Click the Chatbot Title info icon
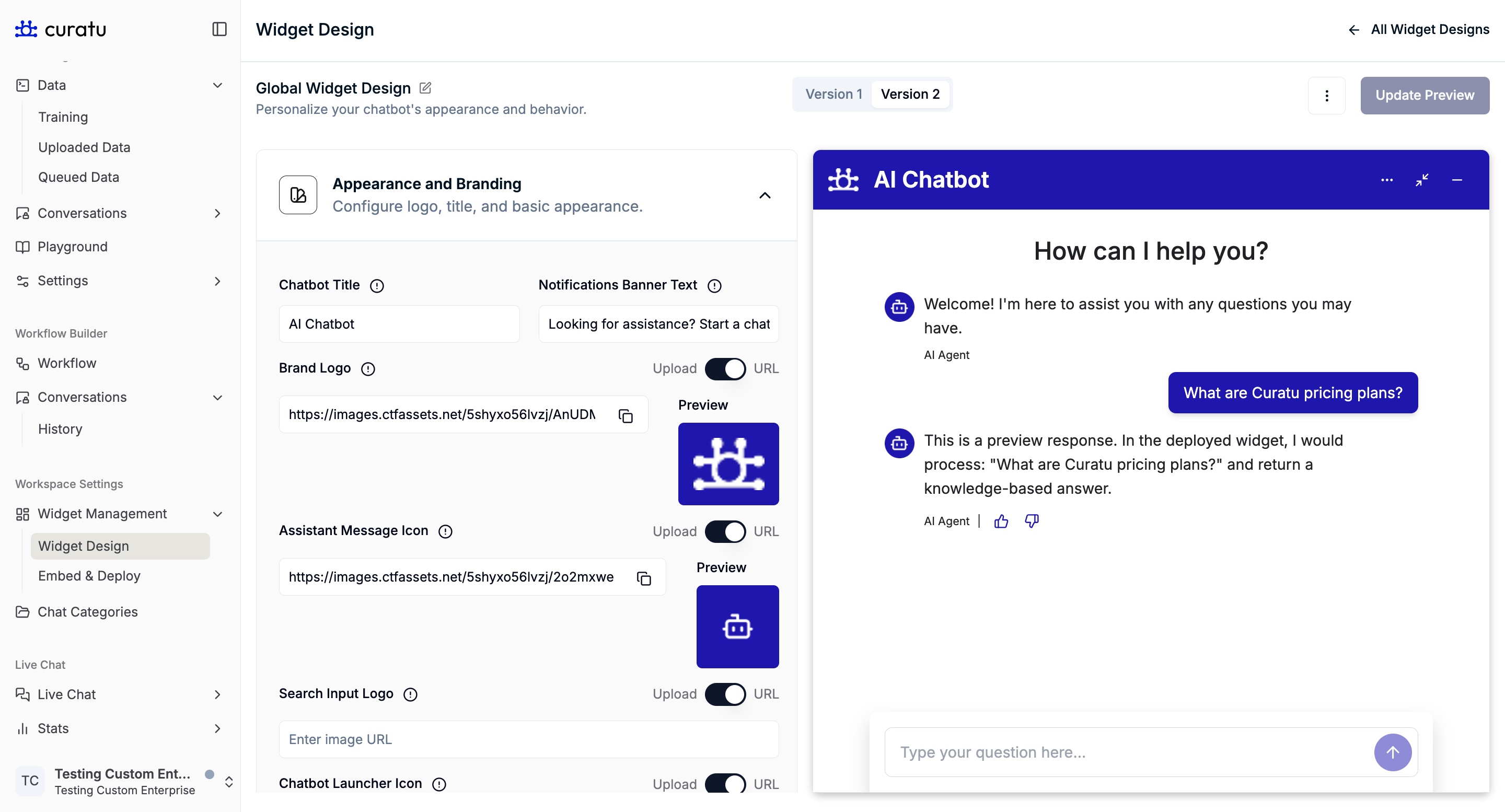Viewport: 1505px width, 812px height. point(377,286)
